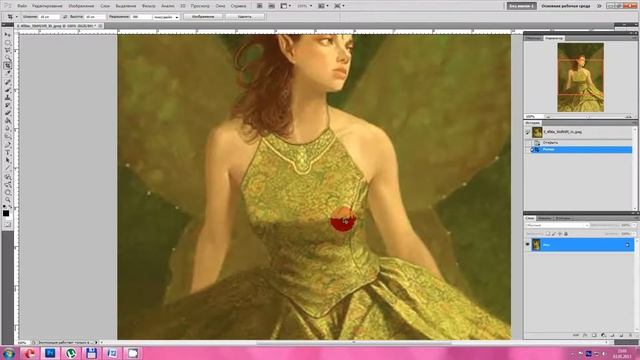Click the Высота height input field
This screenshot has height=360, width=640.
tap(95, 17)
